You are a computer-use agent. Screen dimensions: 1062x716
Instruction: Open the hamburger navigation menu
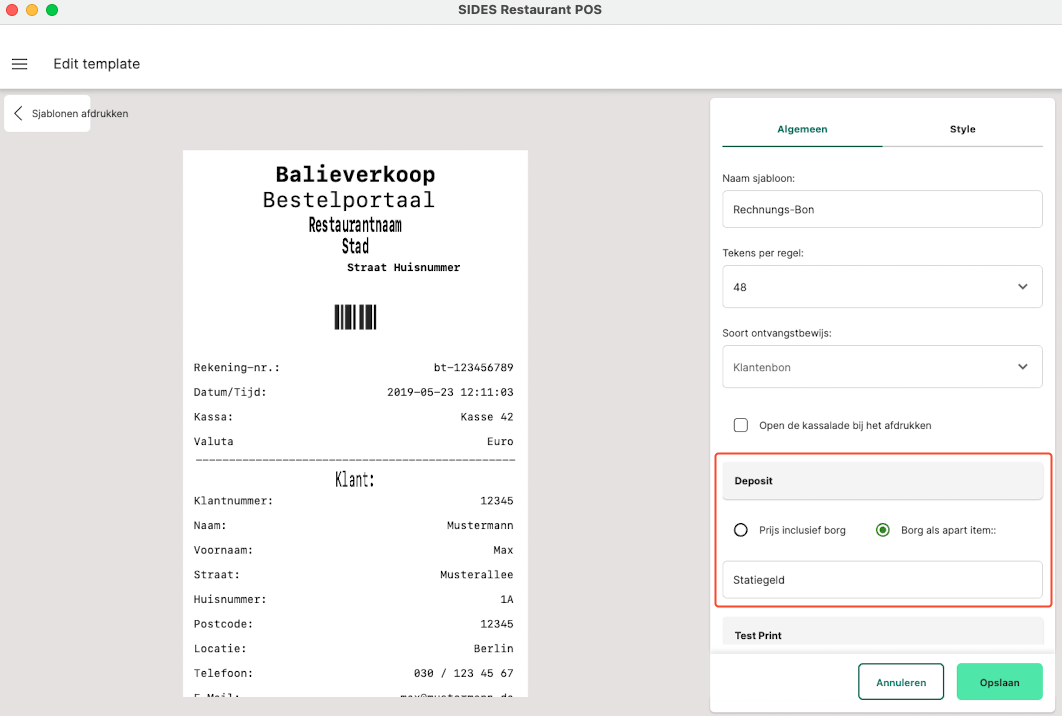pos(19,64)
